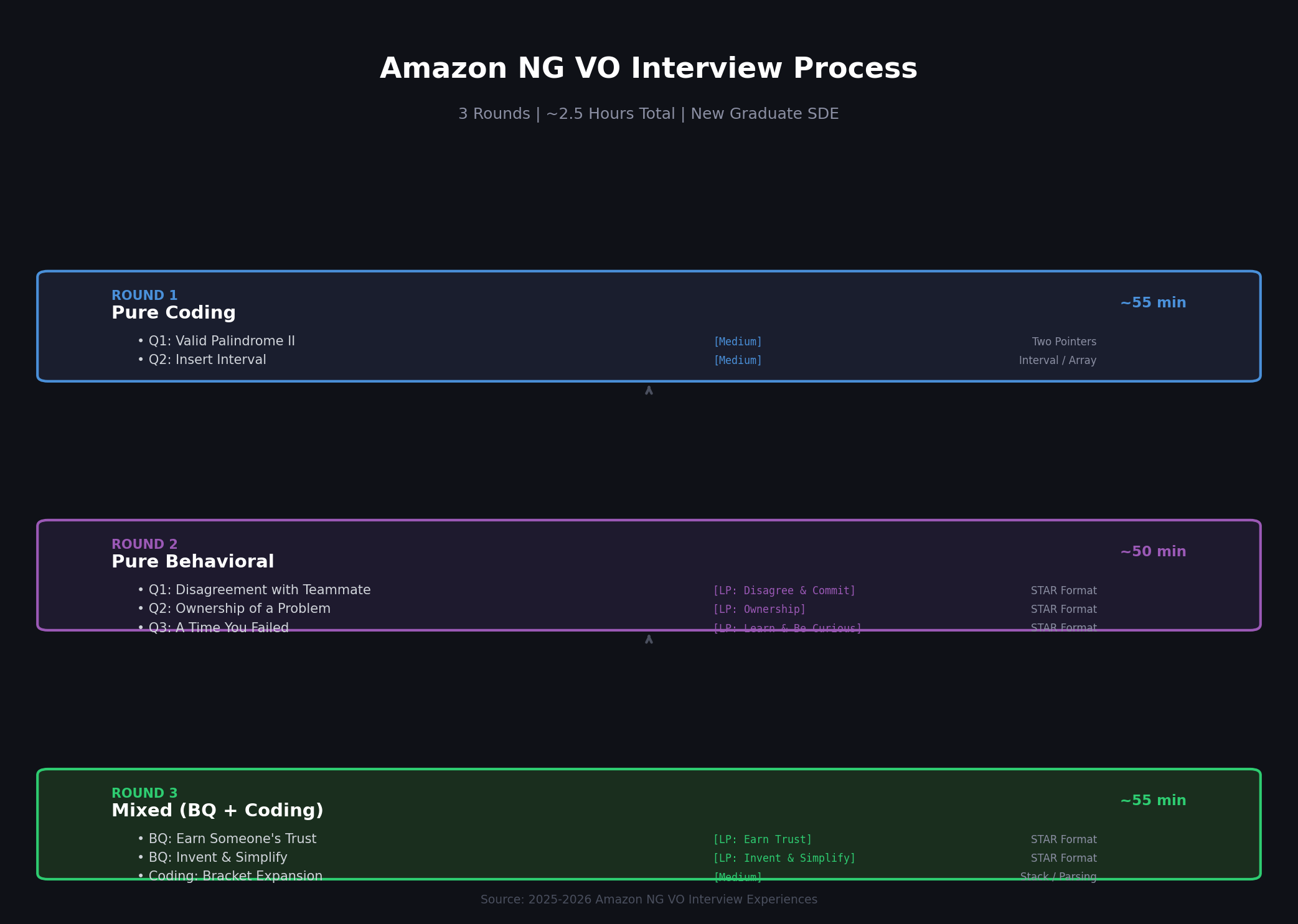Select the 'ROUND 2' label

144,544
